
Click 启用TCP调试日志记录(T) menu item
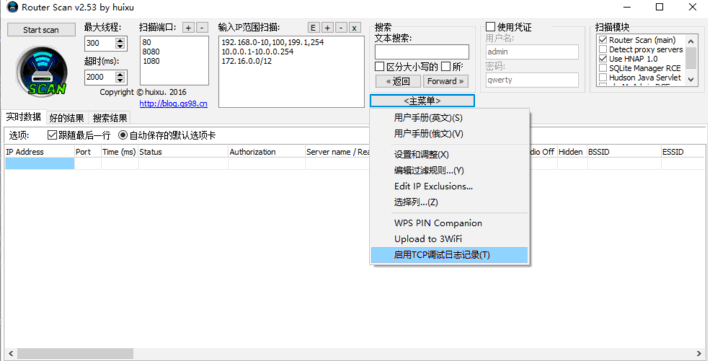point(449,255)
